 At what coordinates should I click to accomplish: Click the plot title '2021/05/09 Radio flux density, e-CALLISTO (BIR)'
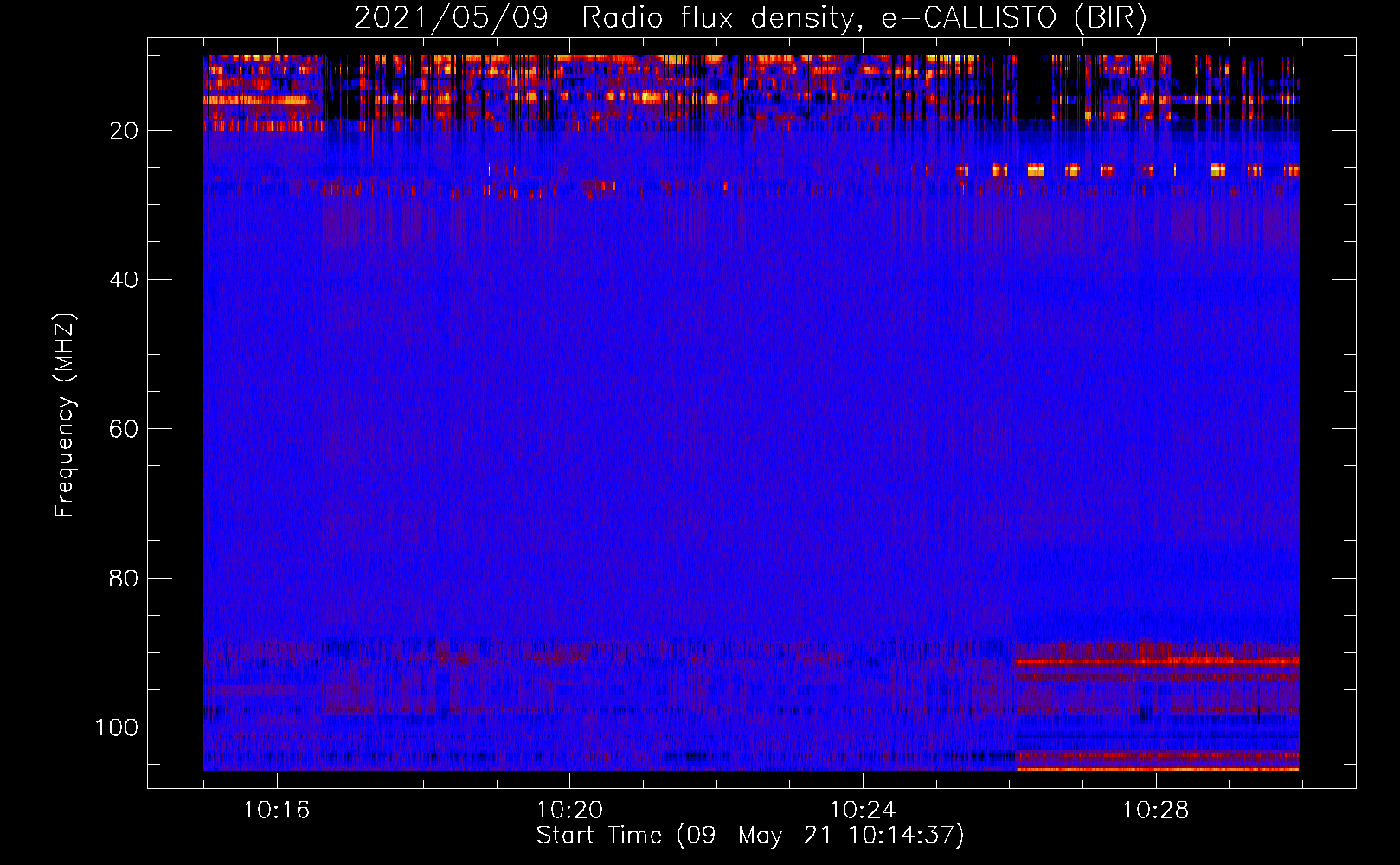(750, 18)
